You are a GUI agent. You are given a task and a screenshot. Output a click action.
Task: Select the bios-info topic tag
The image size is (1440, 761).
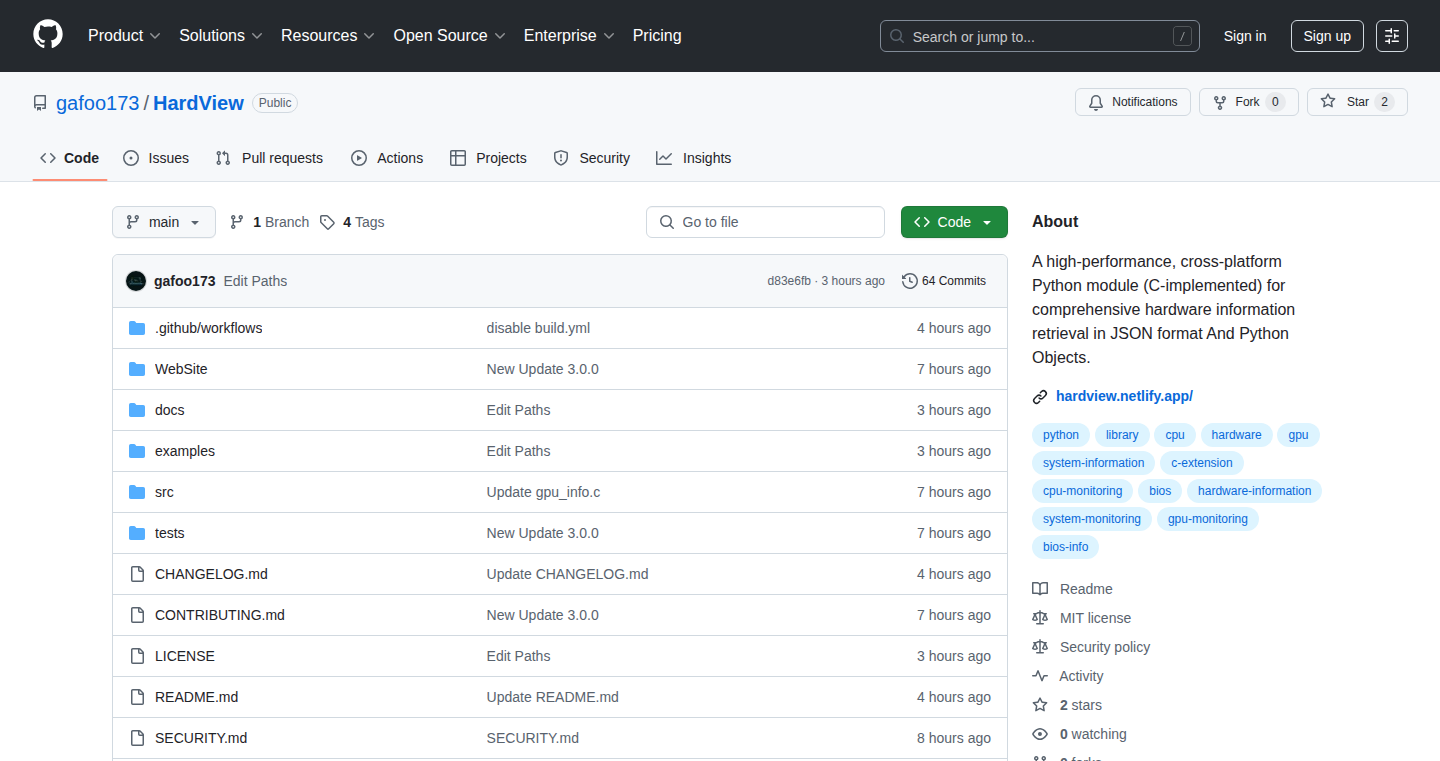[1065, 547]
